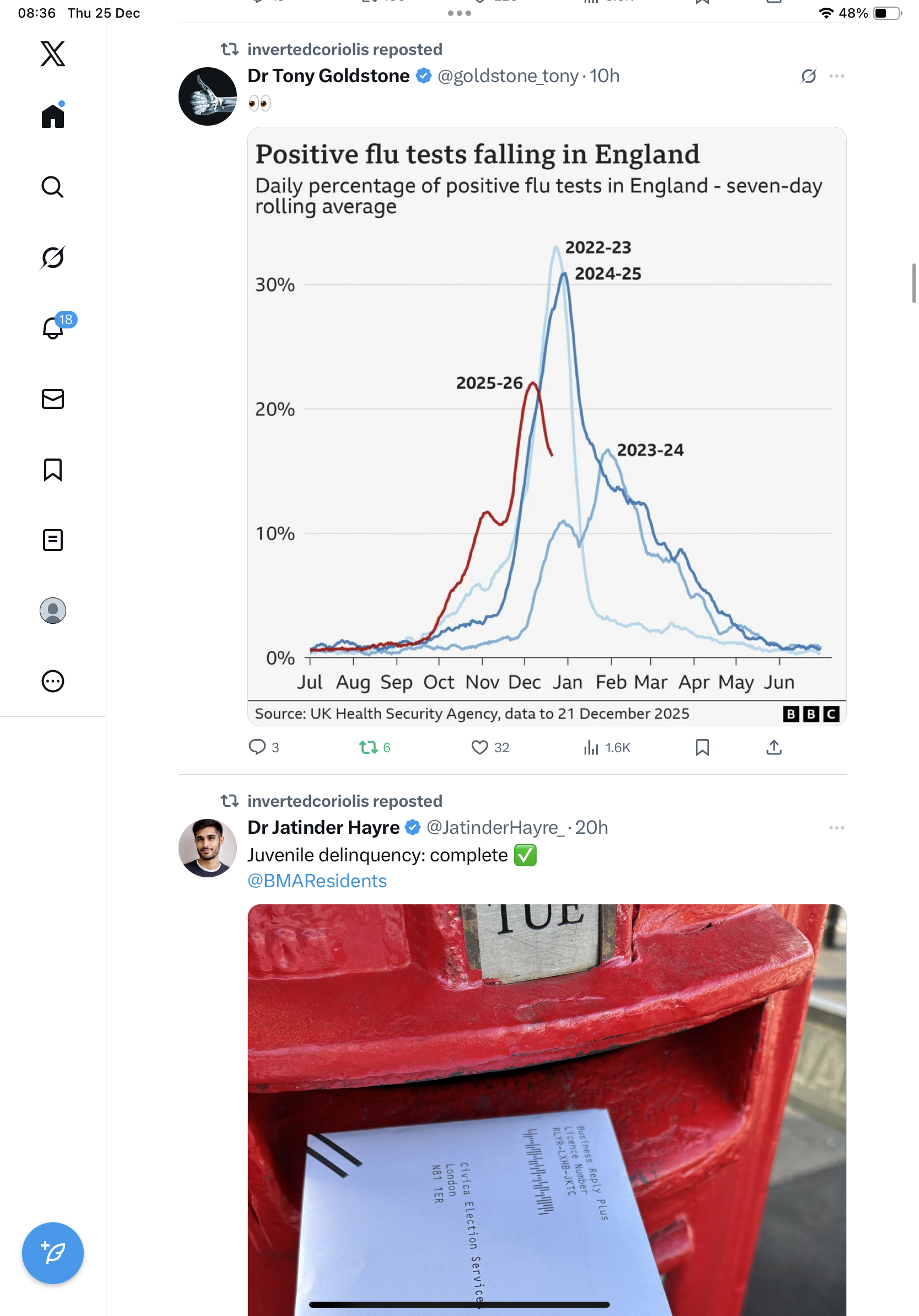Open Notifications bell with 18 badge

53,328
